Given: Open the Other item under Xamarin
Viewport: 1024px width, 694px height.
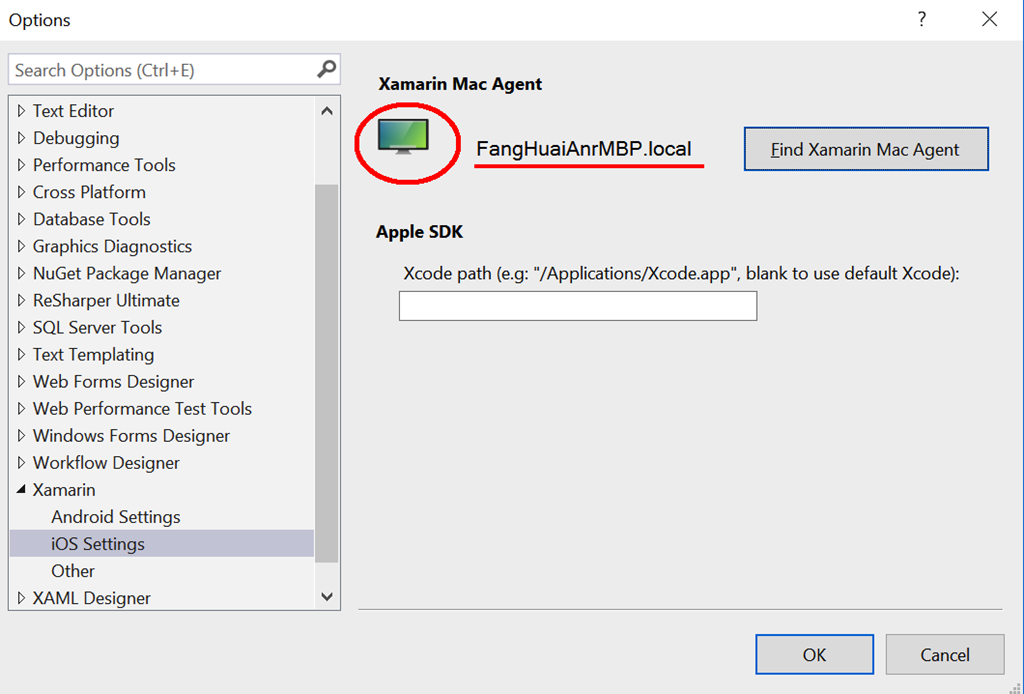Looking at the screenshot, I should coord(73,571).
